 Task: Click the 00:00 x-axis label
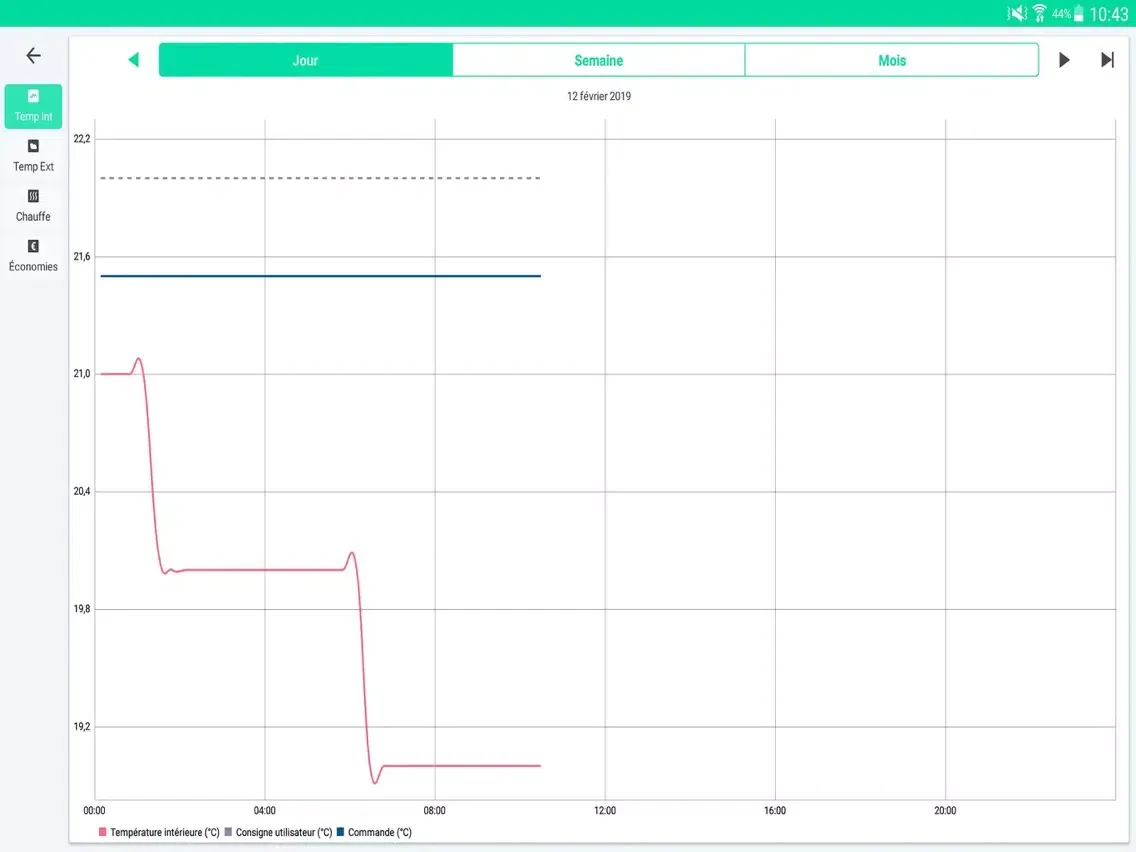[94, 811]
